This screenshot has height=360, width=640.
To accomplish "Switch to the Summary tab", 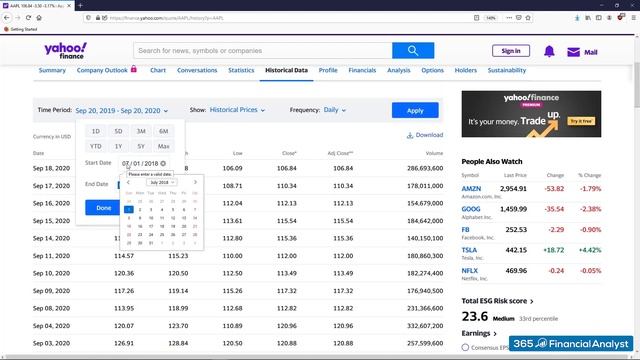I will click(x=52, y=70).
